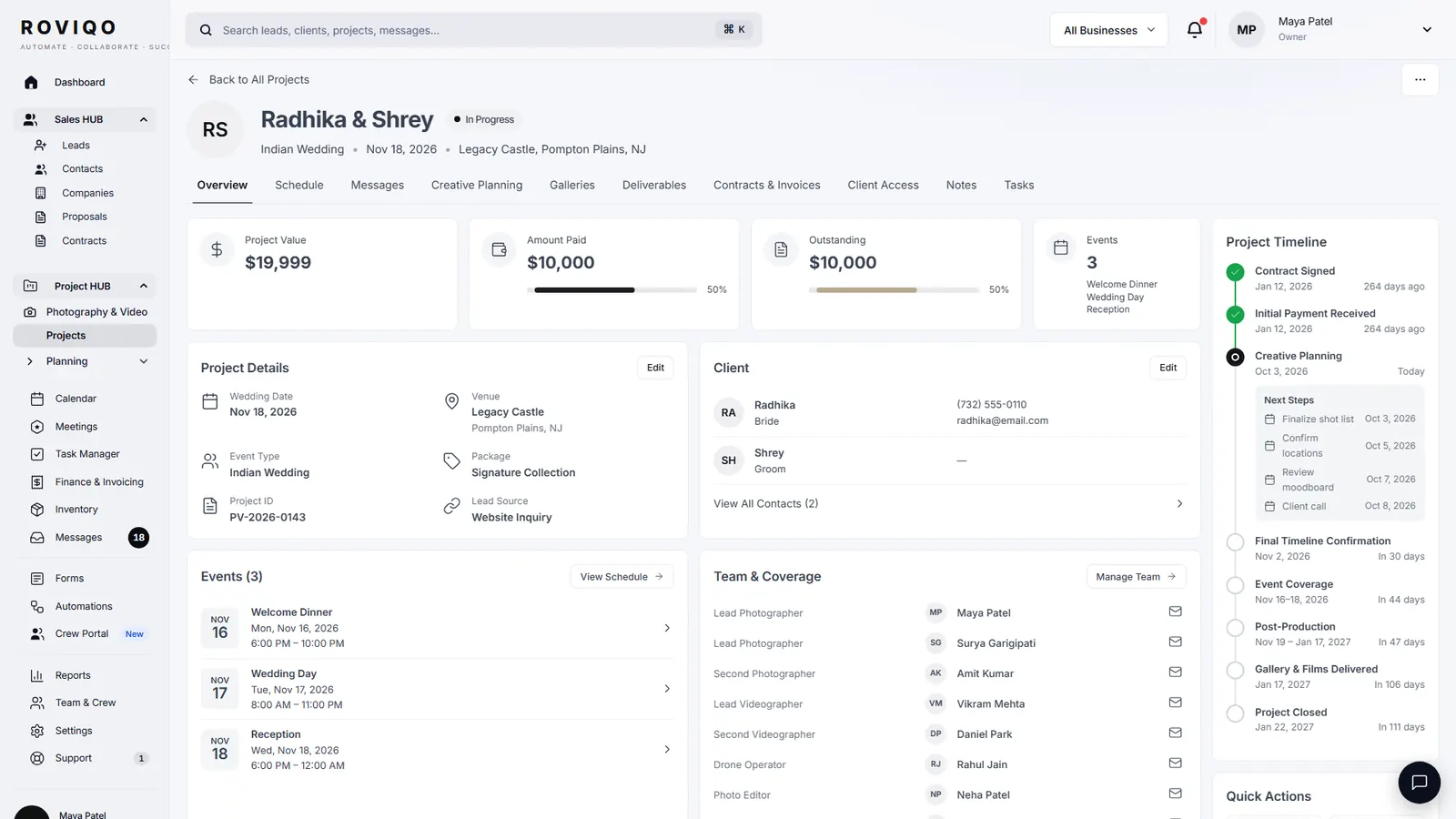1456x819 pixels.
Task: Email Maya Patel via envelope icon
Action: [1175, 612]
